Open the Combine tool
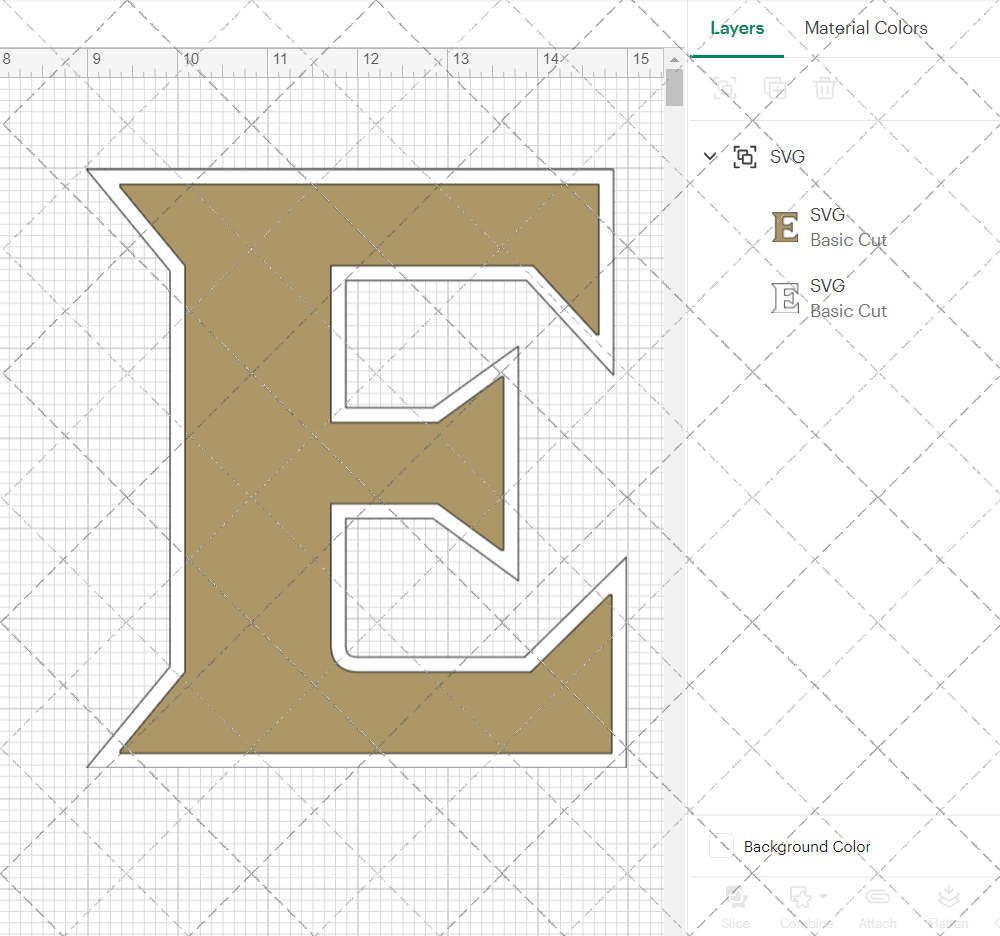Viewport: 1000px width, 936px height. tap(806, 907)
